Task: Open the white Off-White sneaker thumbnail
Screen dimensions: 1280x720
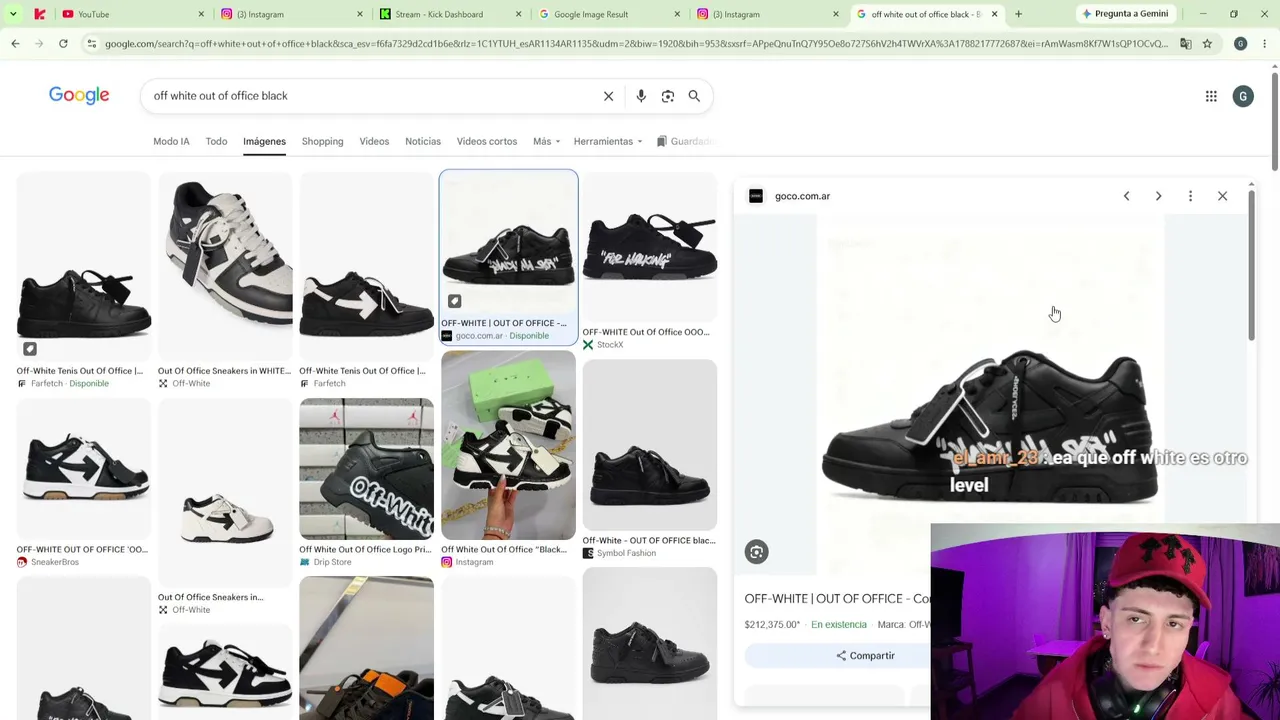Action: 225,493
